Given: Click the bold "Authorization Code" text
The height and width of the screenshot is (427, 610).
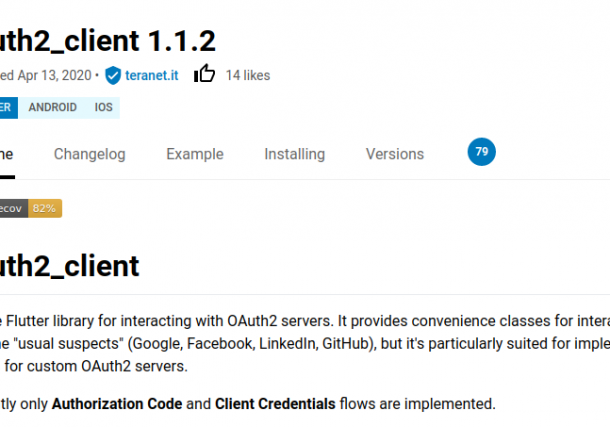Looking at the screenshot, I should [117, 404].
